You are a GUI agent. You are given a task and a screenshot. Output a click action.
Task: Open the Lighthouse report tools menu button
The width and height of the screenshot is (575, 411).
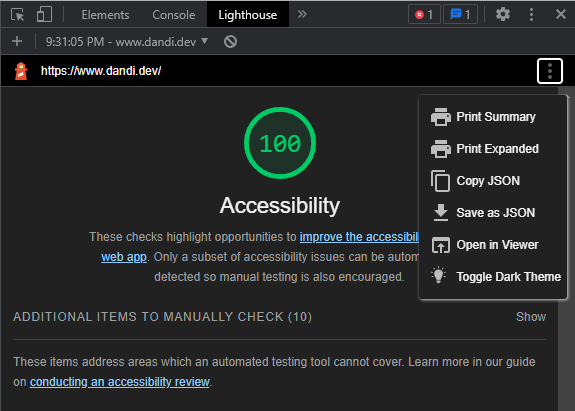pos(550,71)
